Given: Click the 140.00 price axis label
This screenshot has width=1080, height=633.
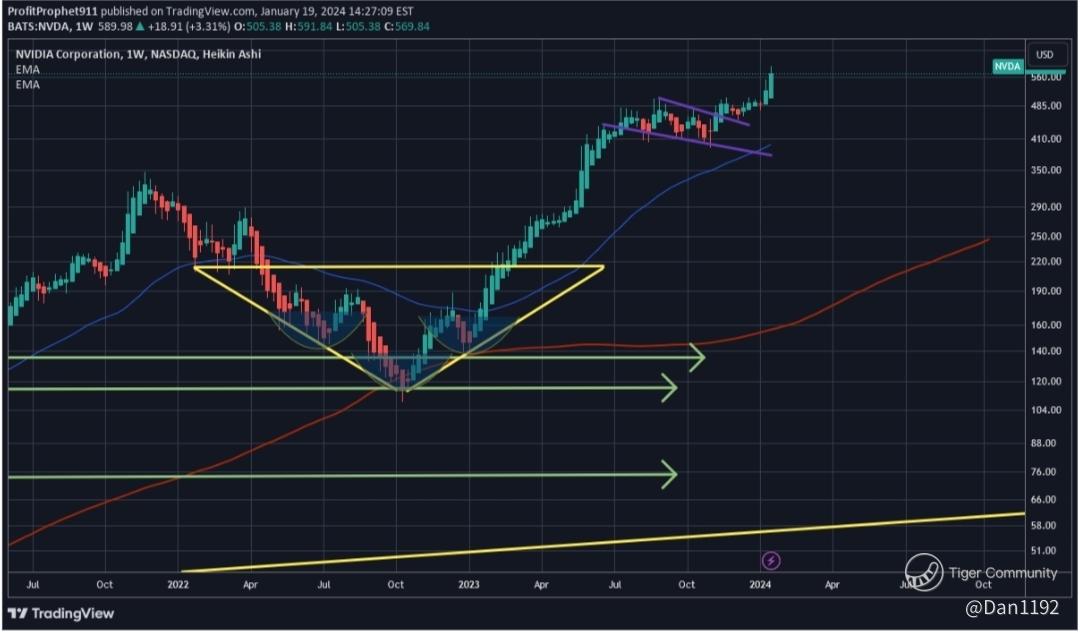Looking at the screenshot, I should 1046,351.
